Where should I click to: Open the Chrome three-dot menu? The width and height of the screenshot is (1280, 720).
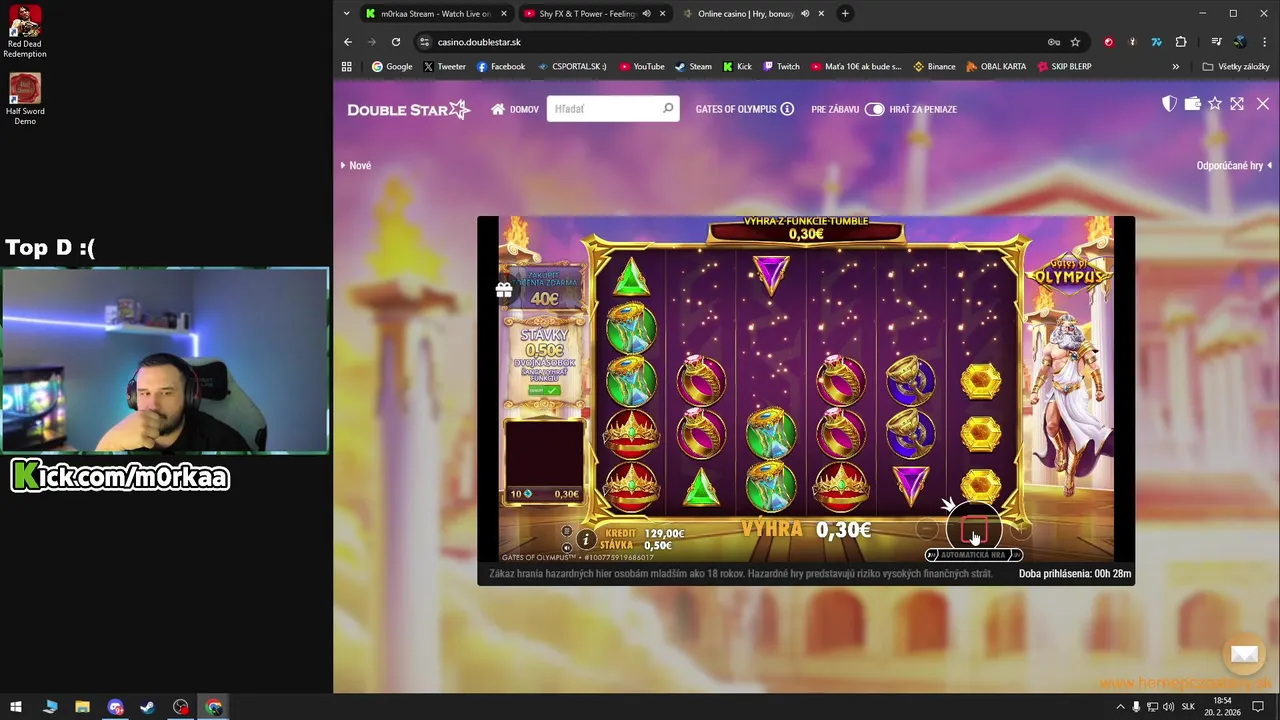point(1265,42)
